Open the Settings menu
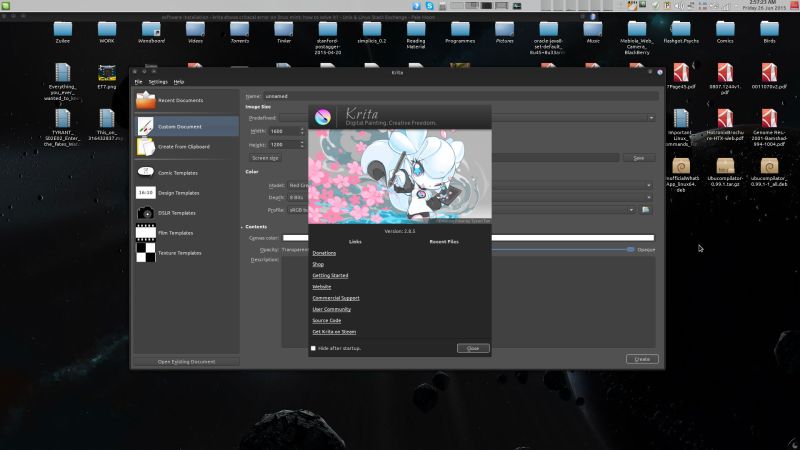Screen dimensions: 800x450 coord(158,82)
